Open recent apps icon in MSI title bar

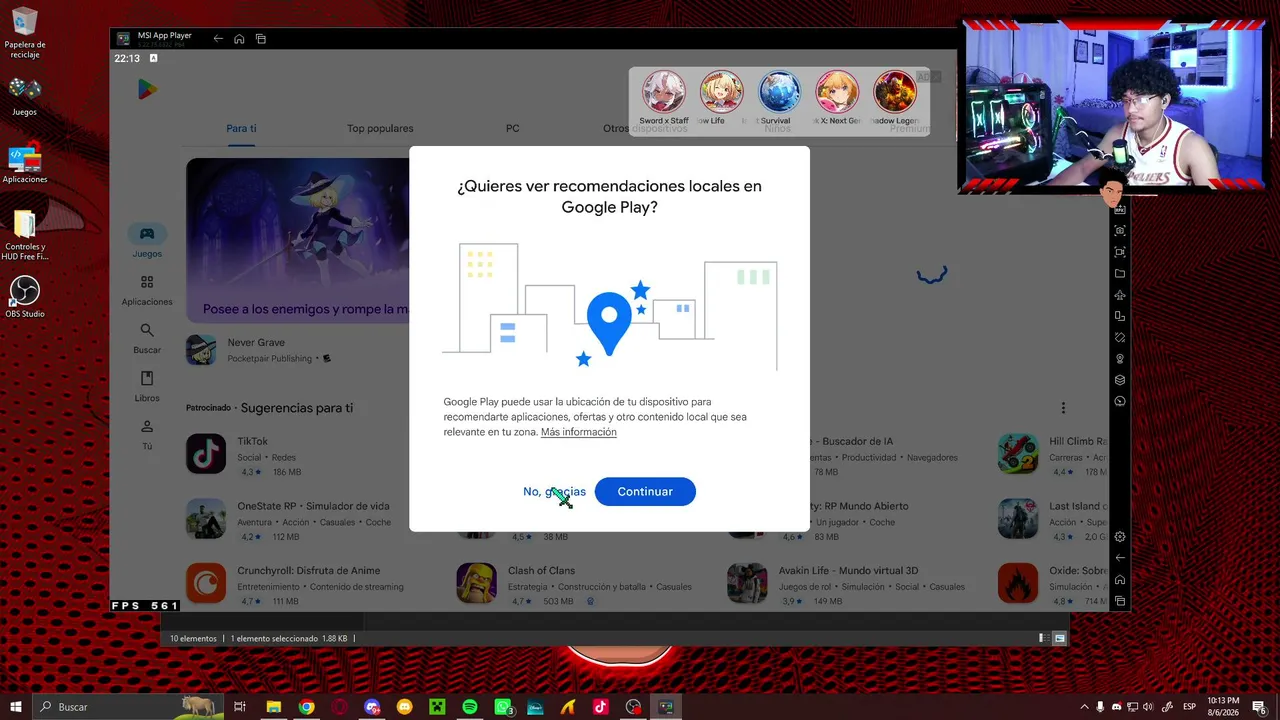(261, 39)
